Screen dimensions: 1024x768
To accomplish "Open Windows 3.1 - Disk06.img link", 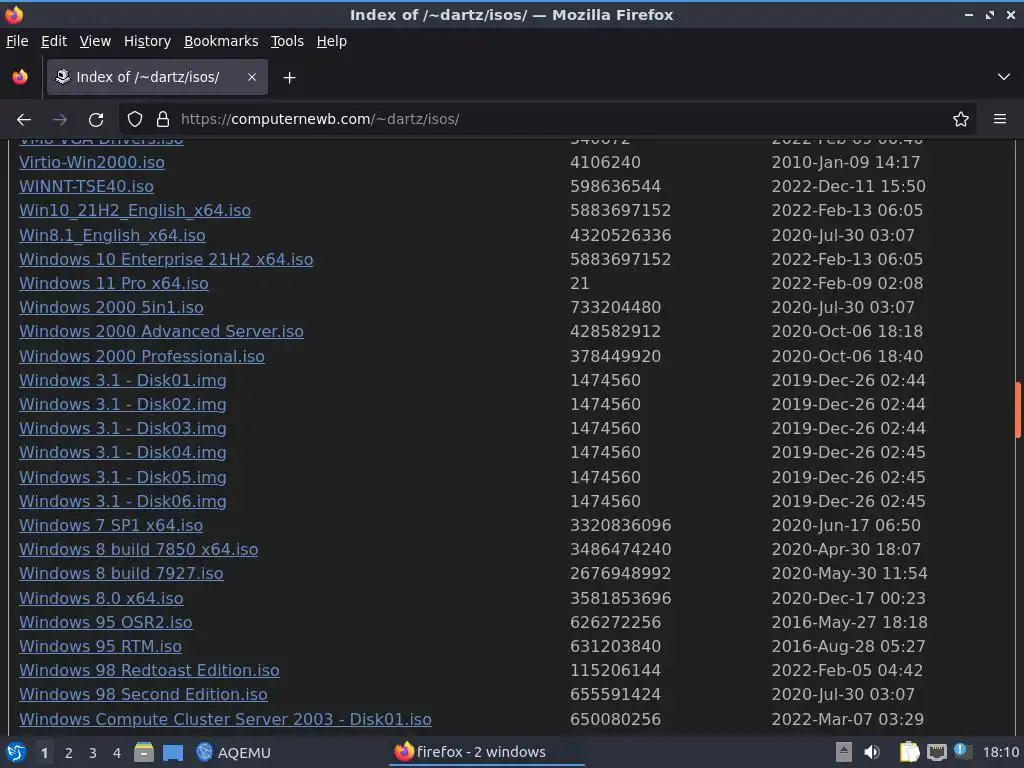I will coord(123,502).
